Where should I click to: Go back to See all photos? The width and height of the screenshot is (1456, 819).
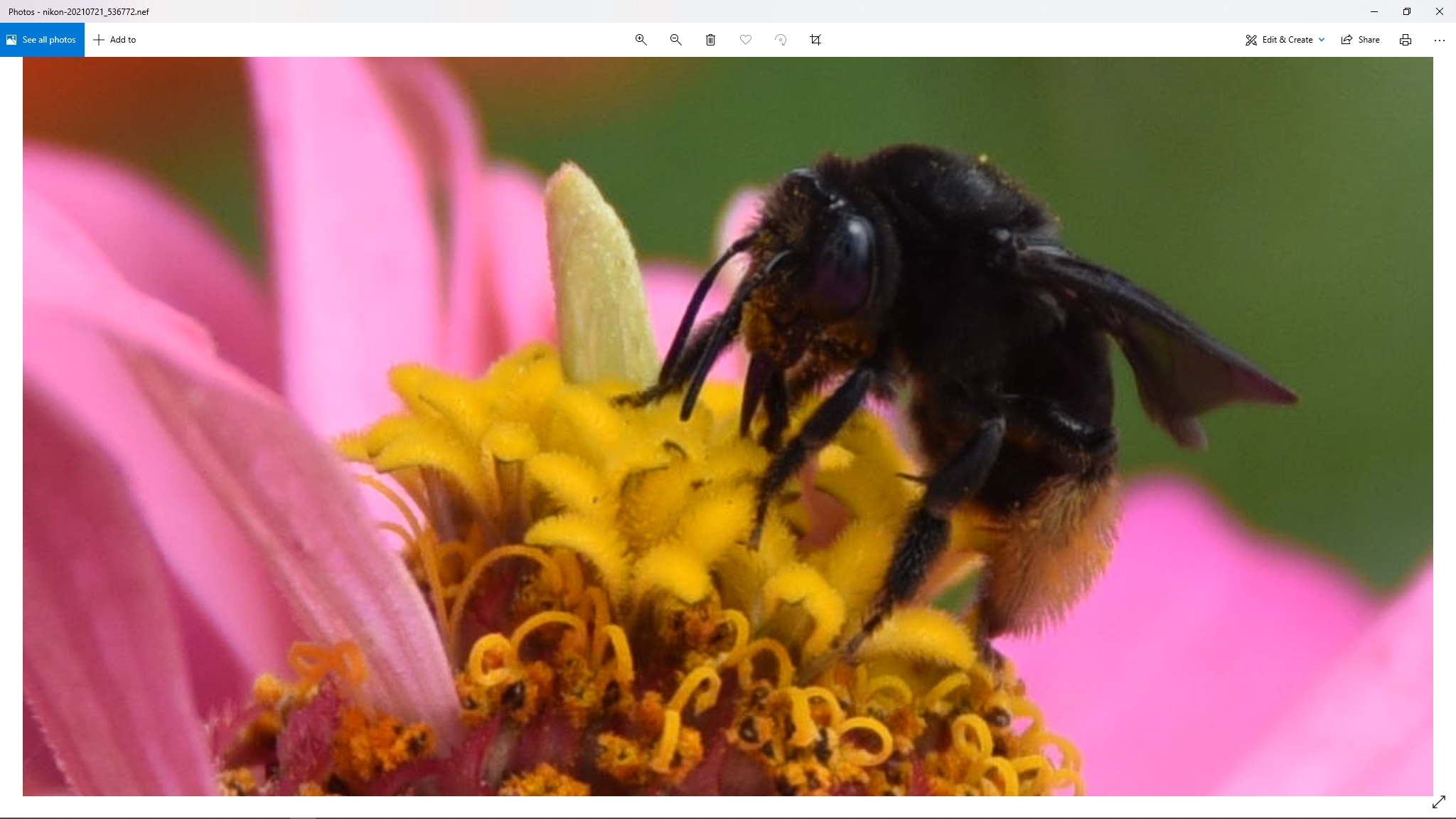[x=42, y=40]
